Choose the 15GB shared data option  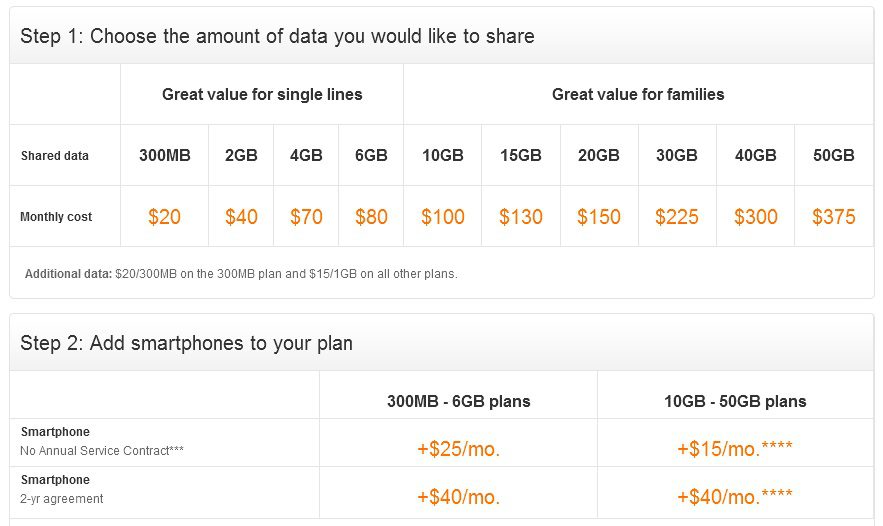point(521,155)
